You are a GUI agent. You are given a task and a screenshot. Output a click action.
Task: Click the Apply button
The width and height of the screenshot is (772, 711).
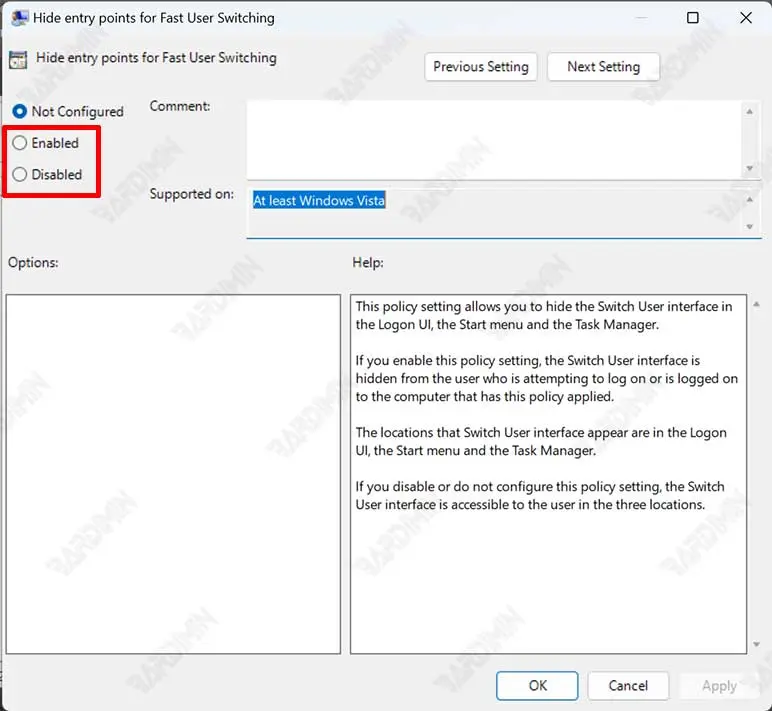coord(719,685)
